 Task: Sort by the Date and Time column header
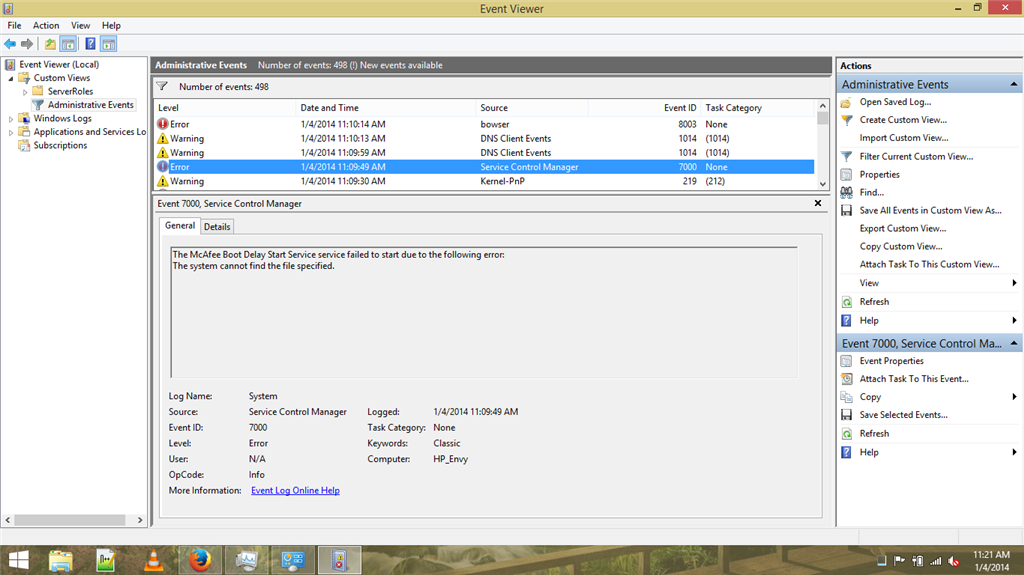[x=385, y=108]
